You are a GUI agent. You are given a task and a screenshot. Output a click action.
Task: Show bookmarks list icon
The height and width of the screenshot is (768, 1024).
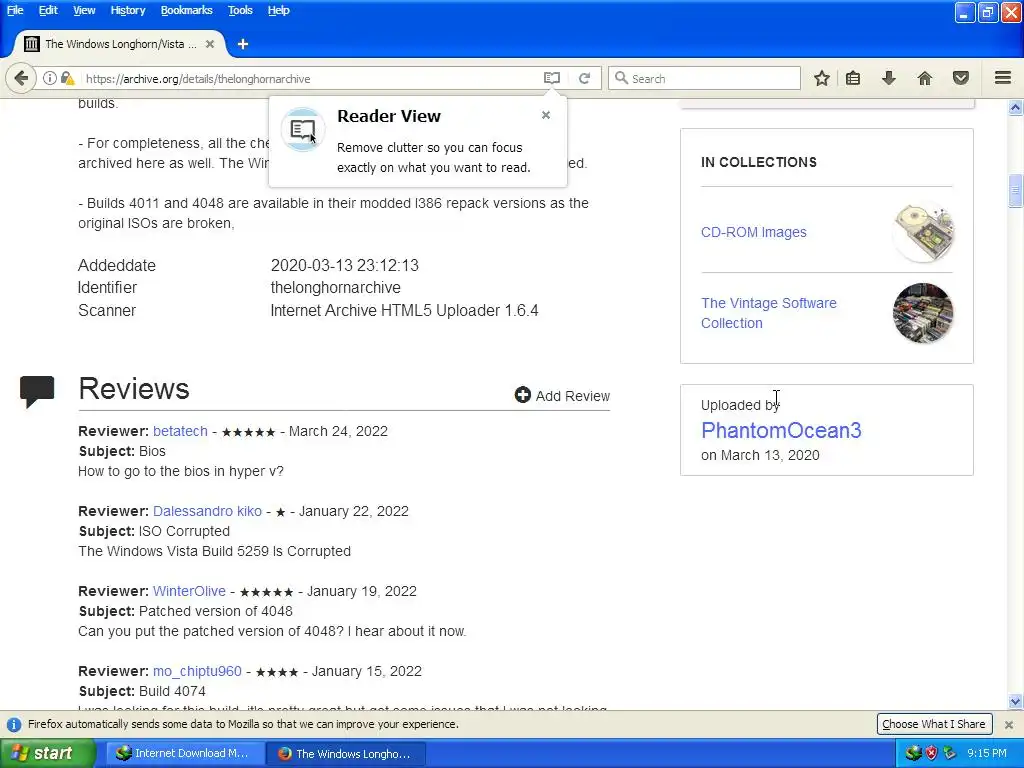[x=853, y=78]
